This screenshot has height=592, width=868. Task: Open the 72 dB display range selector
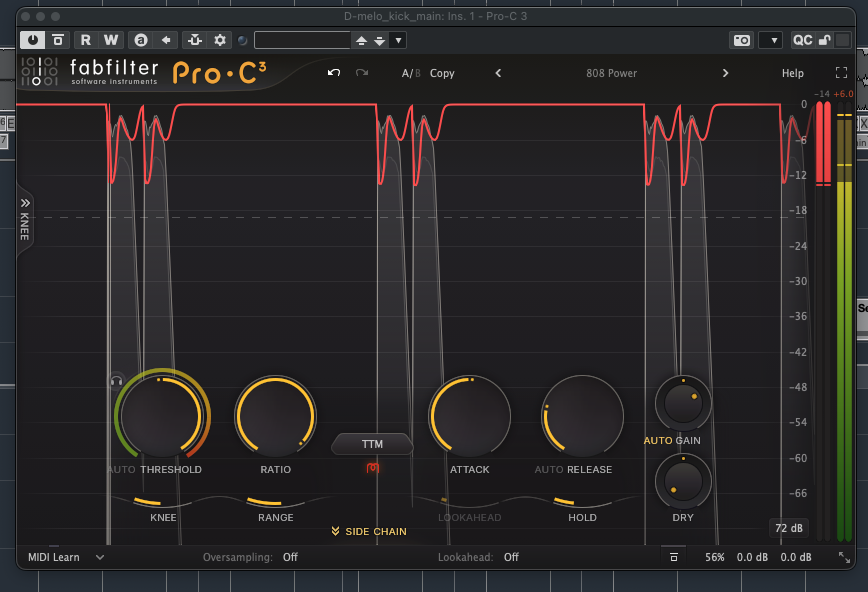pyautogui.click(x=788, y=528)
